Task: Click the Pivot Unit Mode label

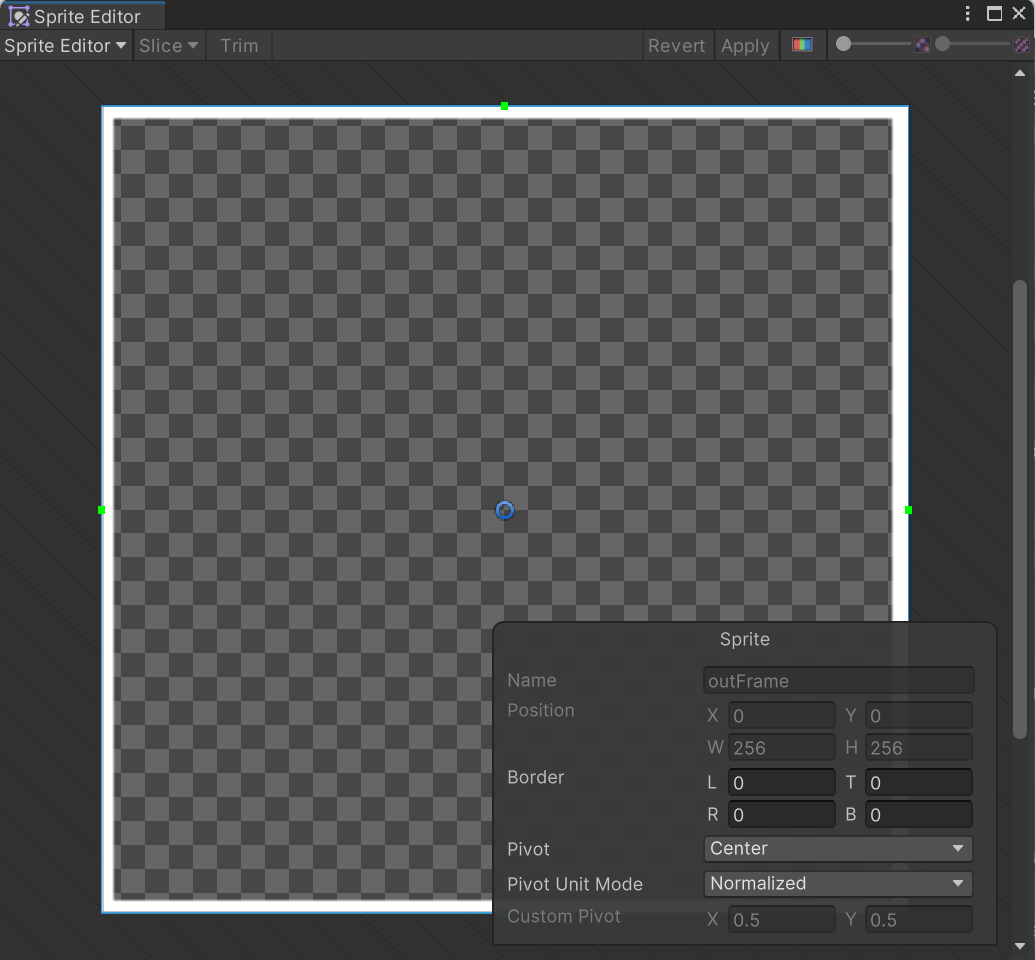Action: pos(574,884)
